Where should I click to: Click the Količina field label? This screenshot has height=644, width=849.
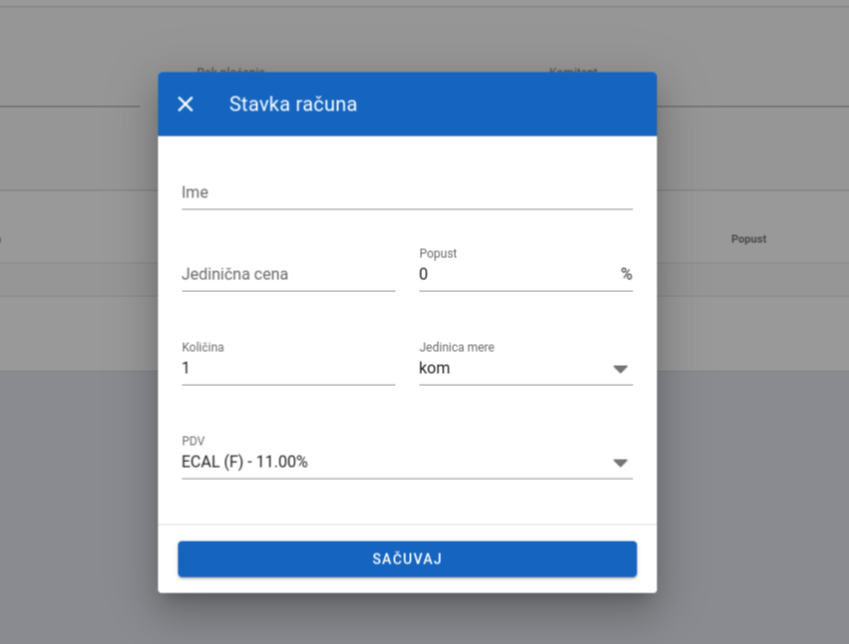(203, 347)
